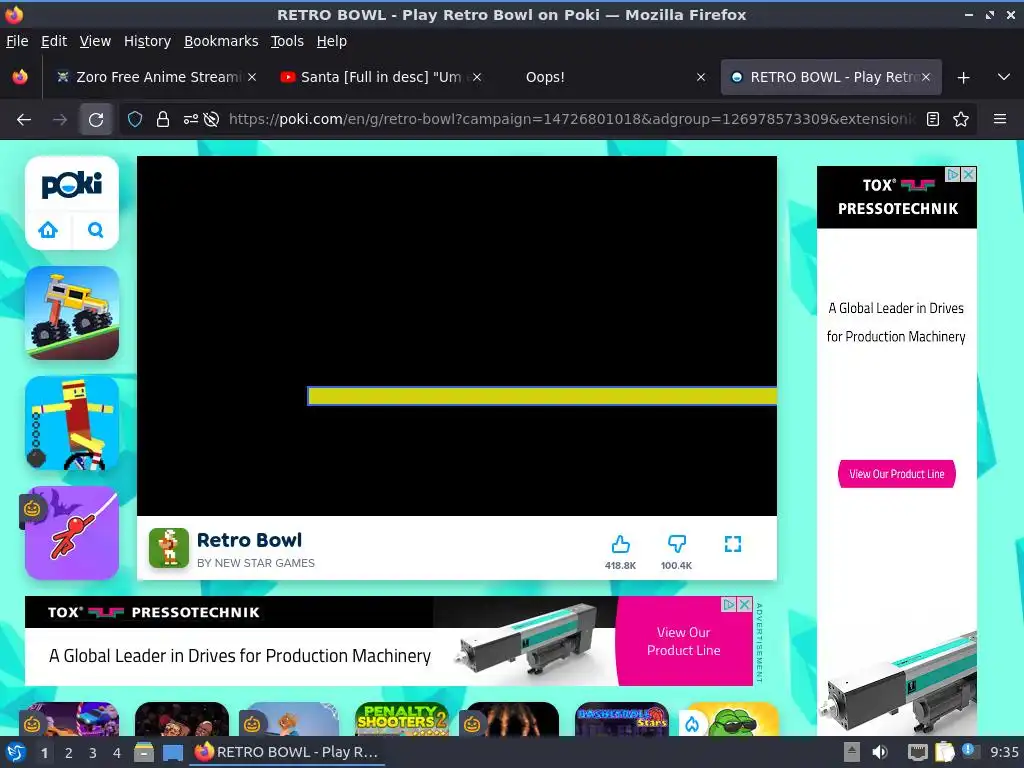Open the Poki search magnifier
Screen dimensions: 1024x768
pos(95,230)
